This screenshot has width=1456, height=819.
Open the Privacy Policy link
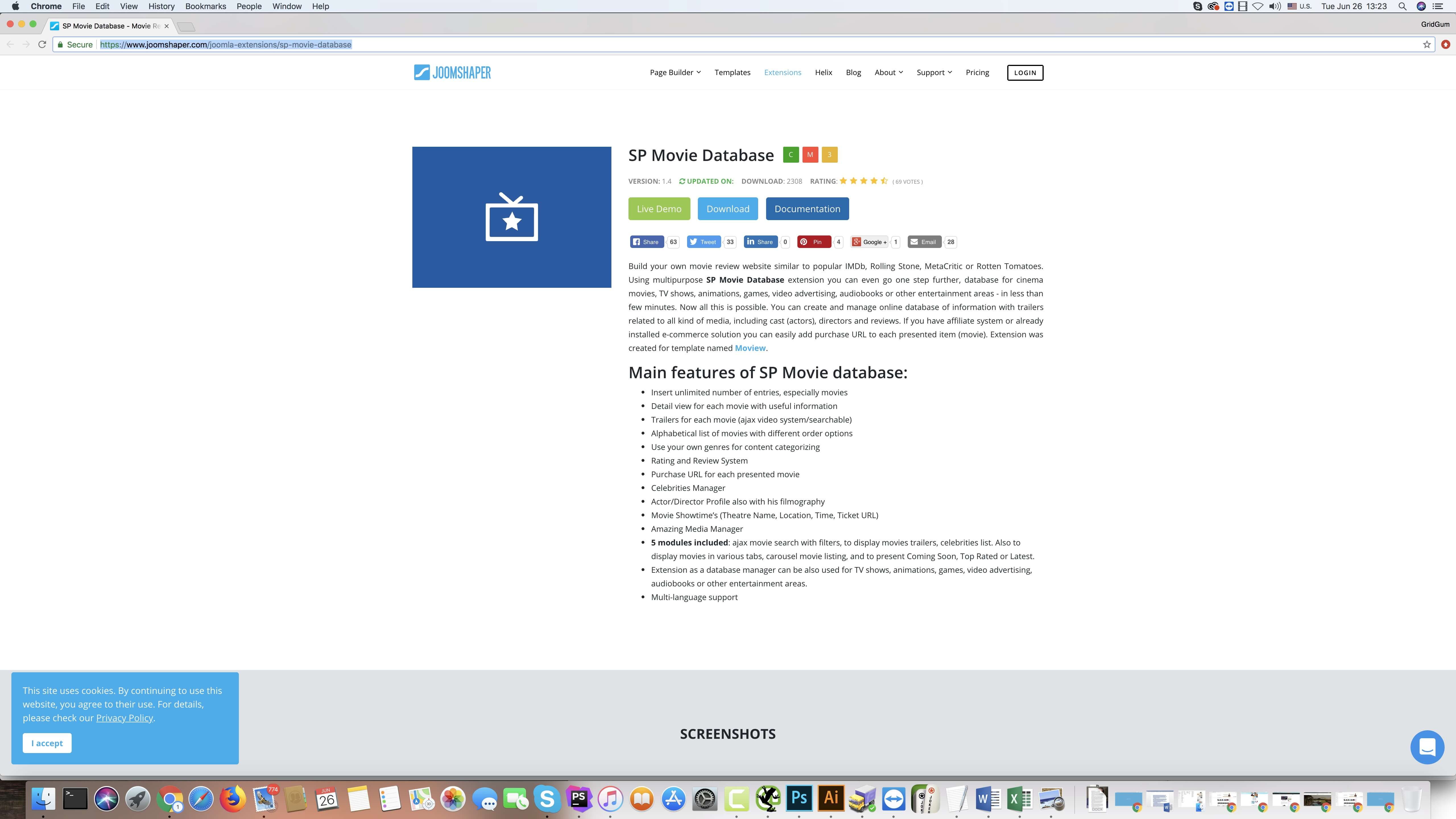point(124,718)
